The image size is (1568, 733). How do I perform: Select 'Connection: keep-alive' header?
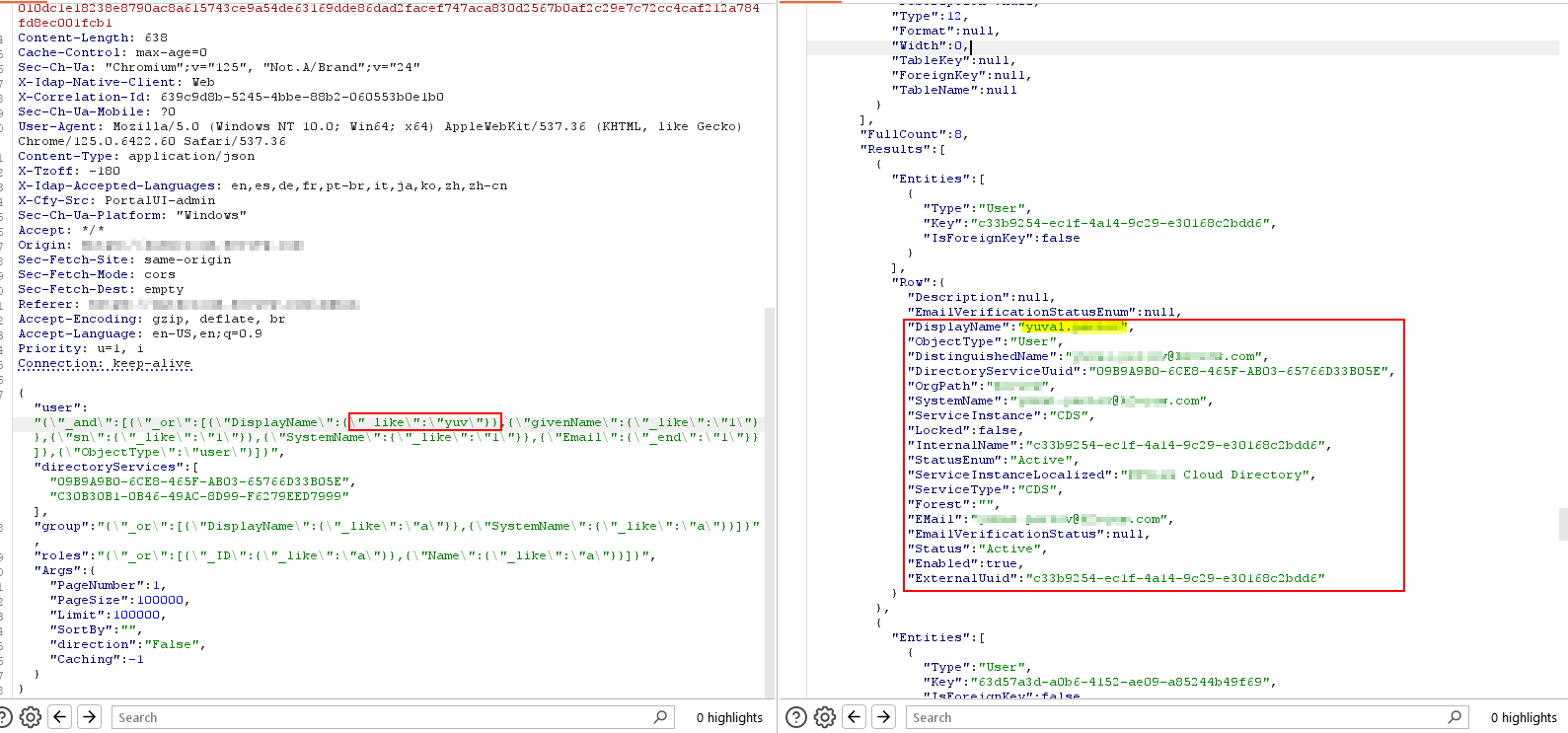click(x=105, y=363)
